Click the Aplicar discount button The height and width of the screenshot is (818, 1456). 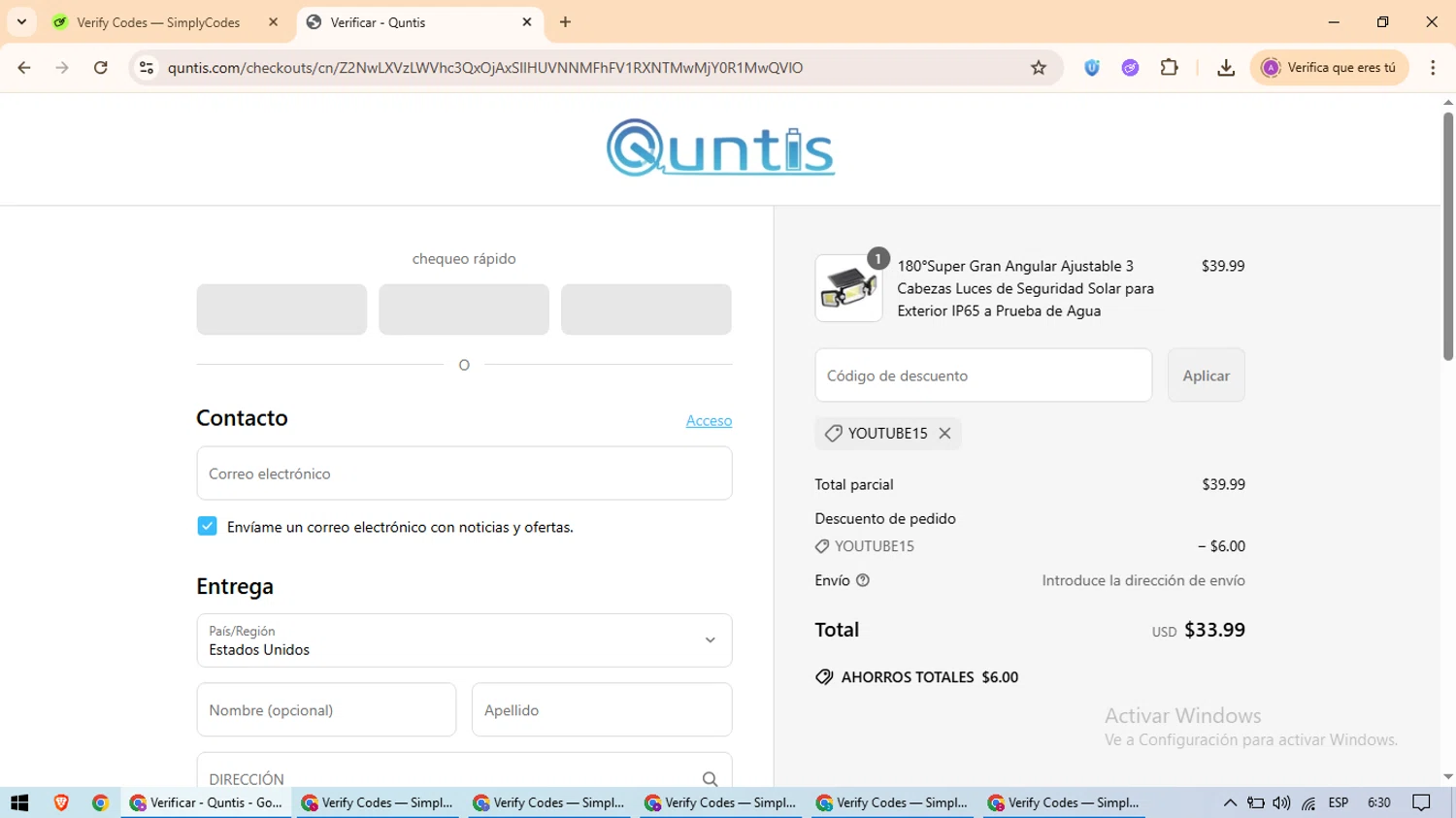pyautogui.click(x=1206, y=376)
